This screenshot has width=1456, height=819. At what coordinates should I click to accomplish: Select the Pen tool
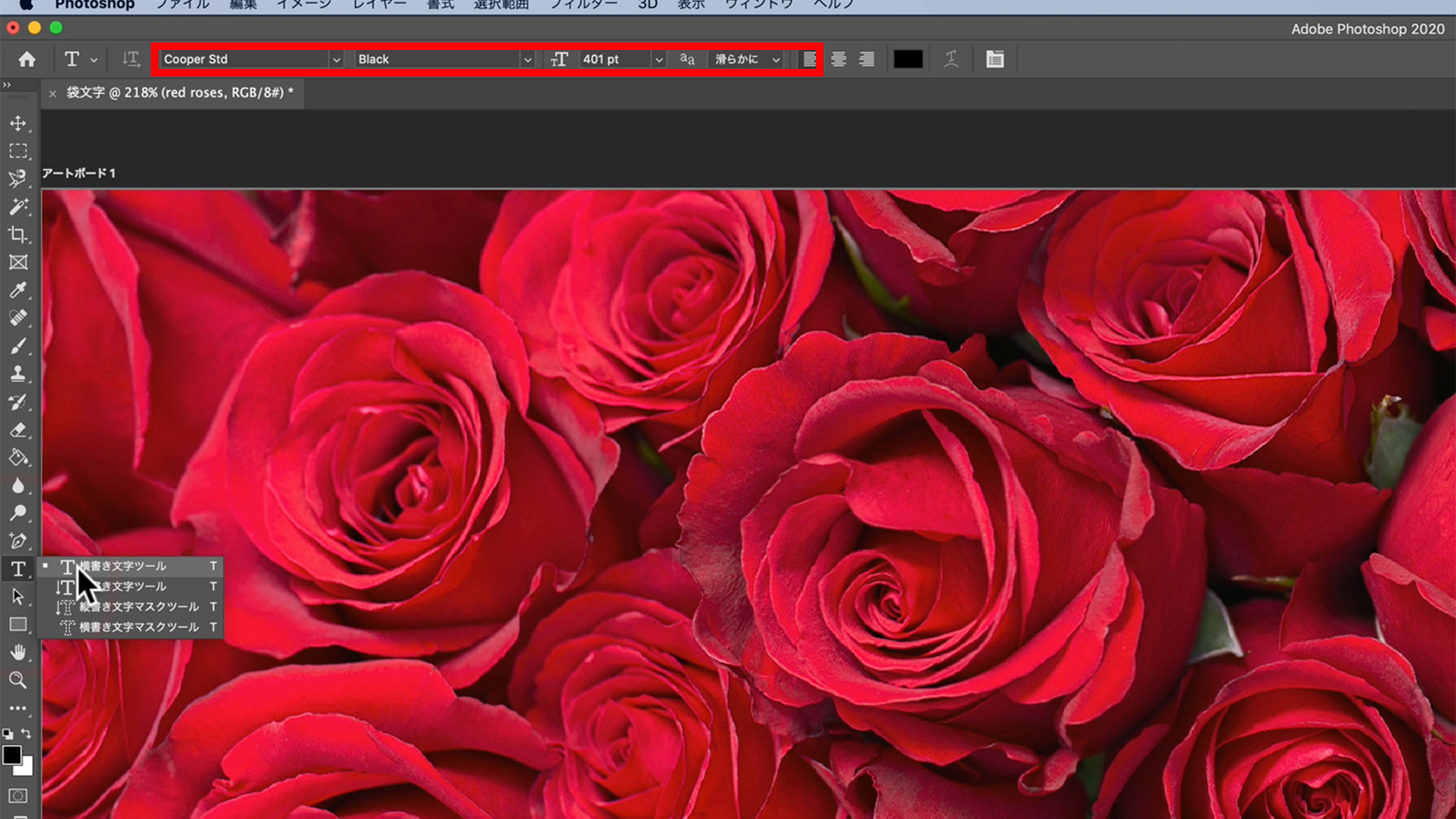coord(18,541)
